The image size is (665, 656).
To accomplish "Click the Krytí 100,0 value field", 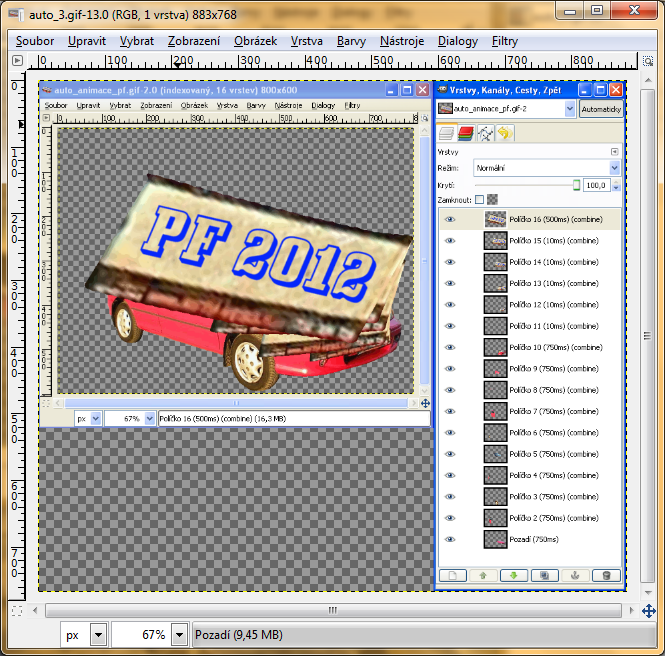I will [x=596, y=185].
